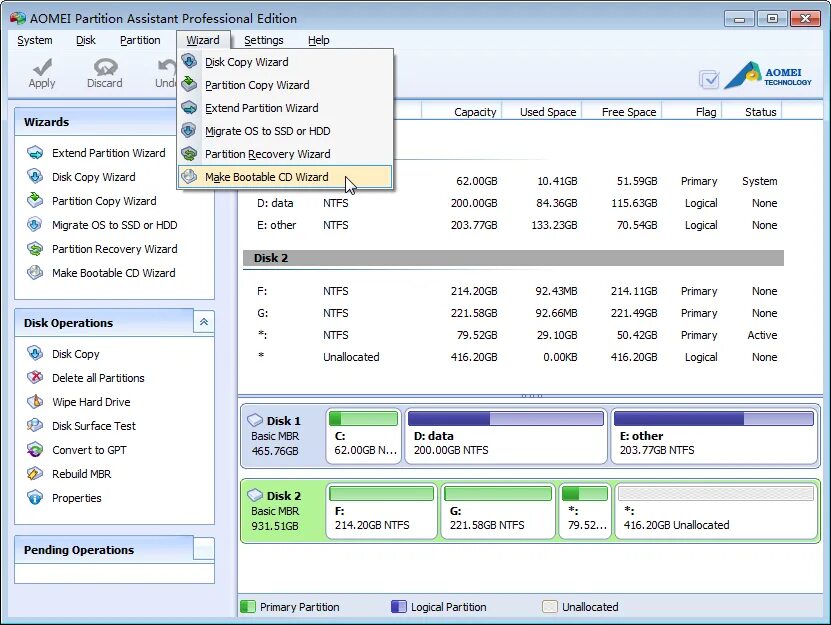The height and width of the screenshot is (625, 831).
Task: Open Partition Copy Wizard link in sidebar
Action: click(104, 201)
